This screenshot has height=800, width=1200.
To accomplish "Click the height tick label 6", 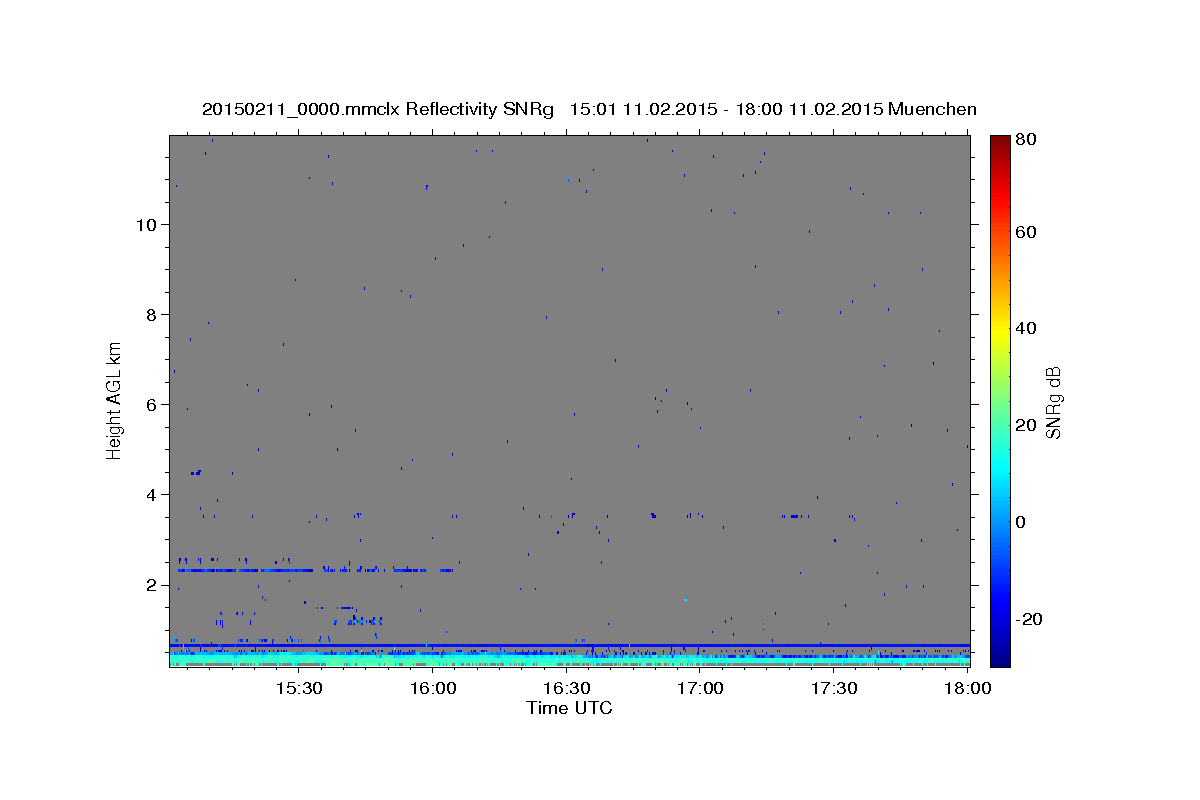I will tap(152, 404).
